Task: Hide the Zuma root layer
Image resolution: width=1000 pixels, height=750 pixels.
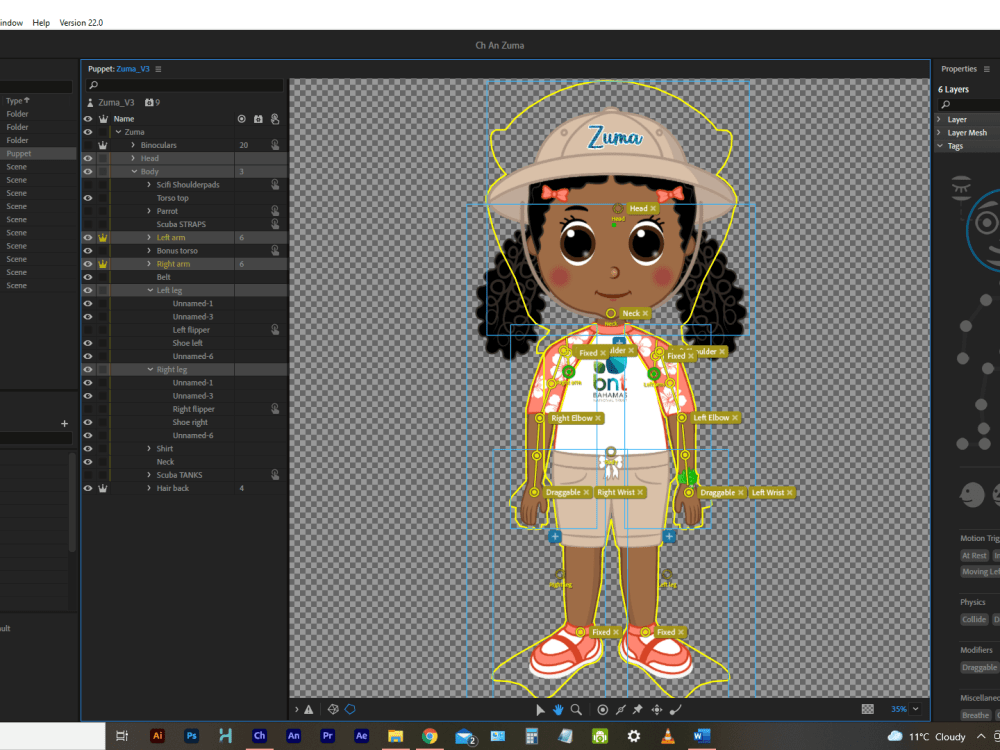Action: 88,132
